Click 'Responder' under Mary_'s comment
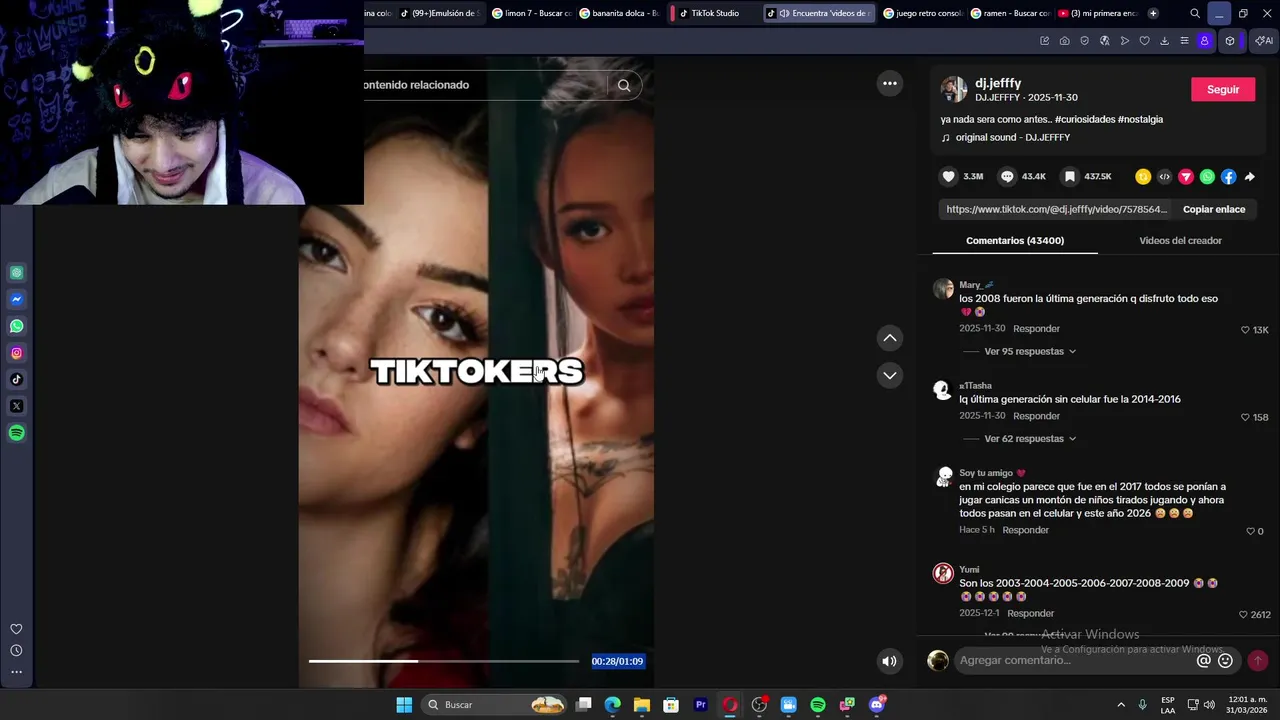The image size is (1280, 720). point(1036,329)
